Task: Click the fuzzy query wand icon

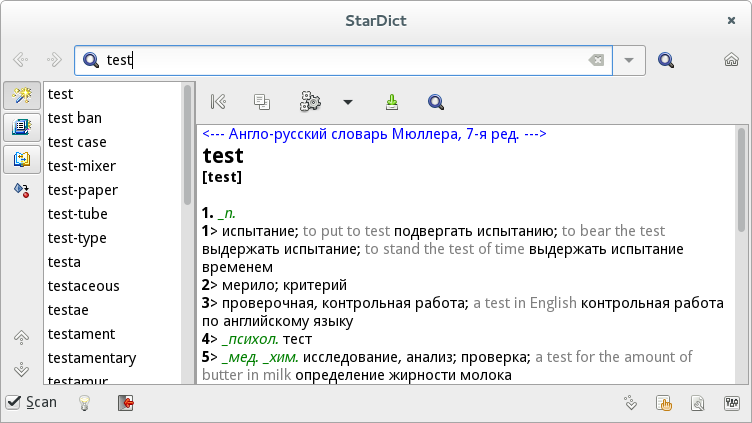Action: [x=19, y=95]
